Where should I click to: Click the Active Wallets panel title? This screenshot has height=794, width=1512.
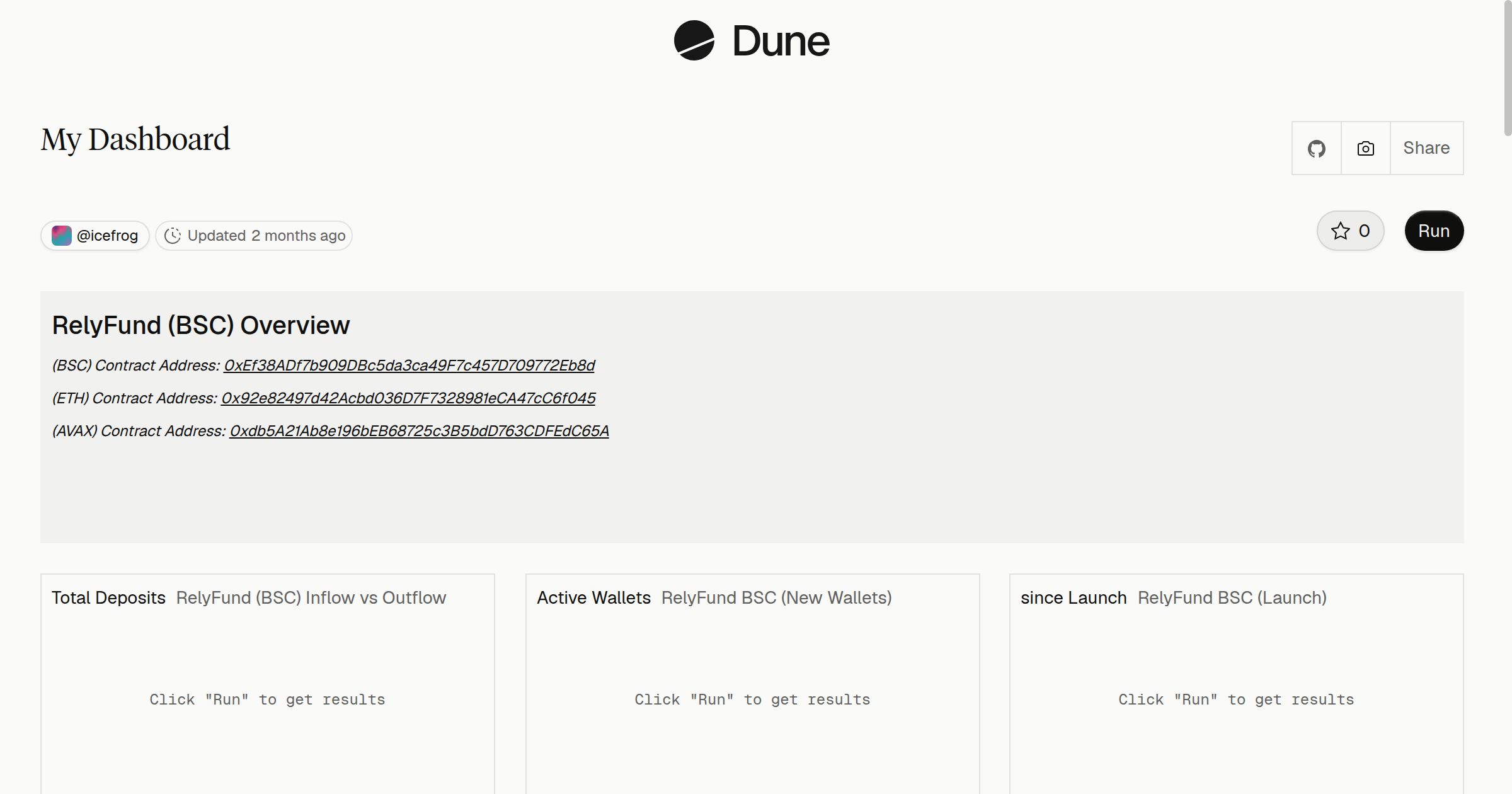click(x=593, y=597)
